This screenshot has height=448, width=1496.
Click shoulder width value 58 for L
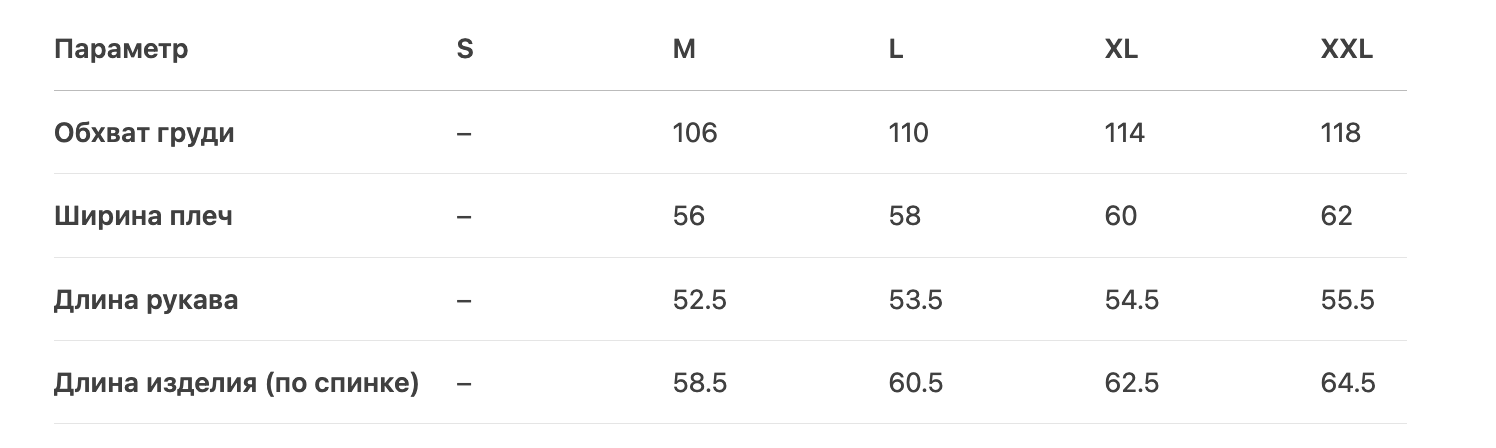pyautogui.click(x=905, y=216)
